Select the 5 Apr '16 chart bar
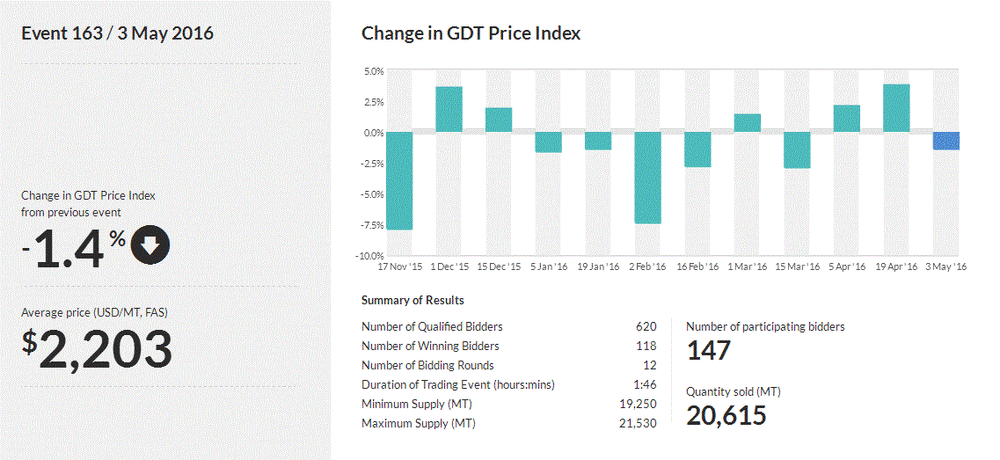 coord(847,119)
